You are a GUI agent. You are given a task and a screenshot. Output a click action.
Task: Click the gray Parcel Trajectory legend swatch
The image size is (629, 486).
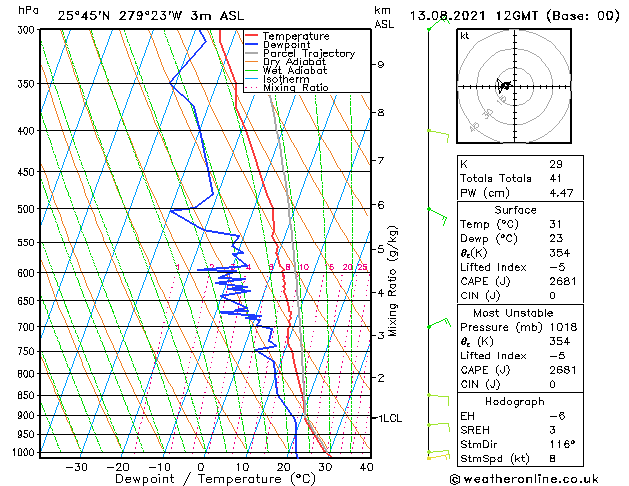252,53
